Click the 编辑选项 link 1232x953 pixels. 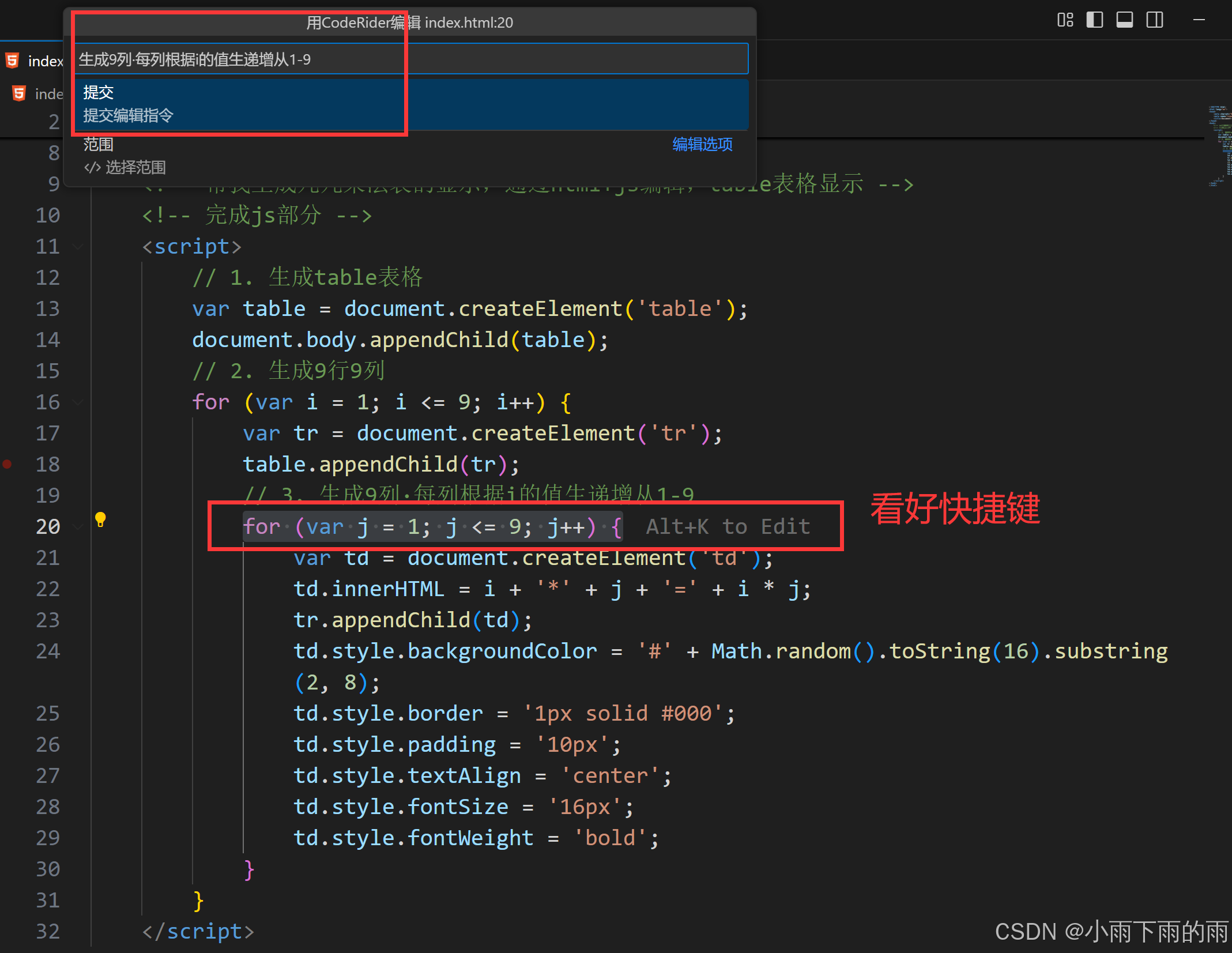pyautogui.click(x=702, y=144)
